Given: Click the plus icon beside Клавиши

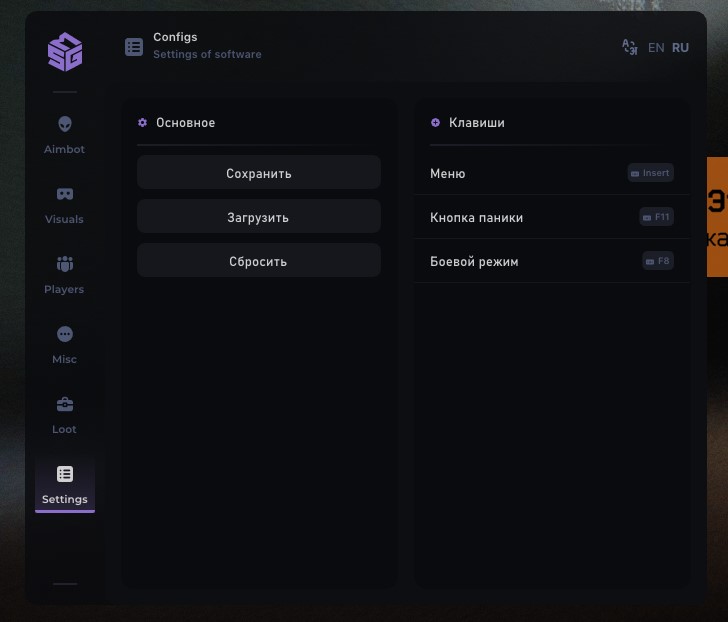Looking at the screenshot, I should tap(435, 123).
